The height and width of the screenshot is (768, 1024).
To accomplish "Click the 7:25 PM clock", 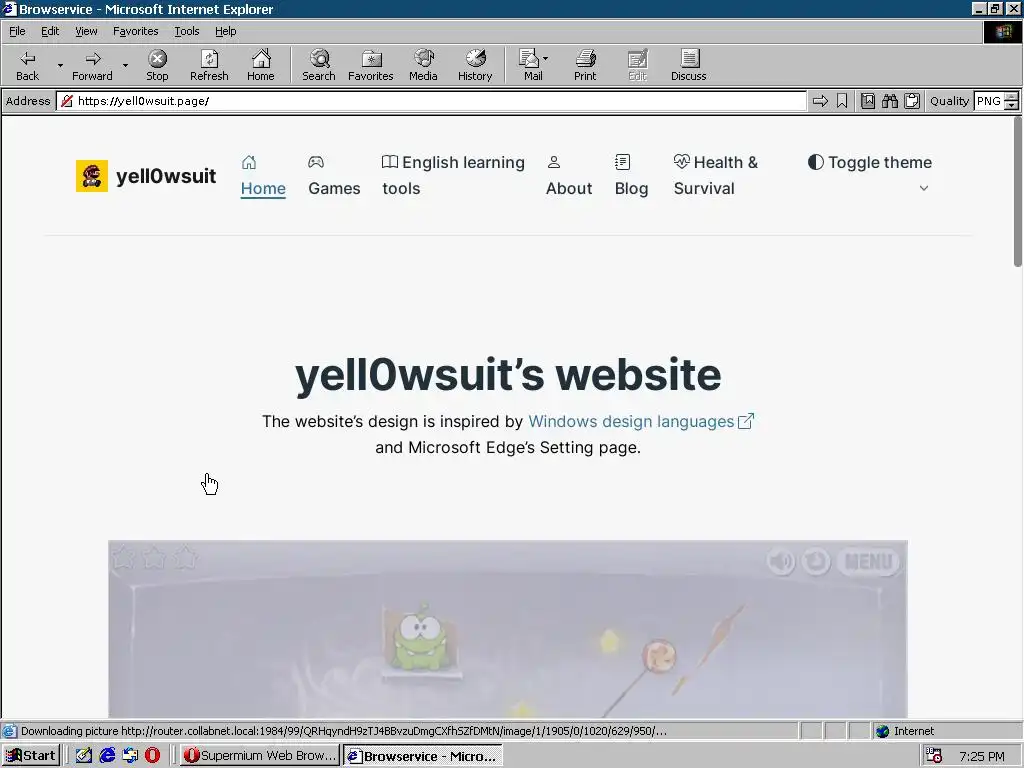I will (982, 756).
